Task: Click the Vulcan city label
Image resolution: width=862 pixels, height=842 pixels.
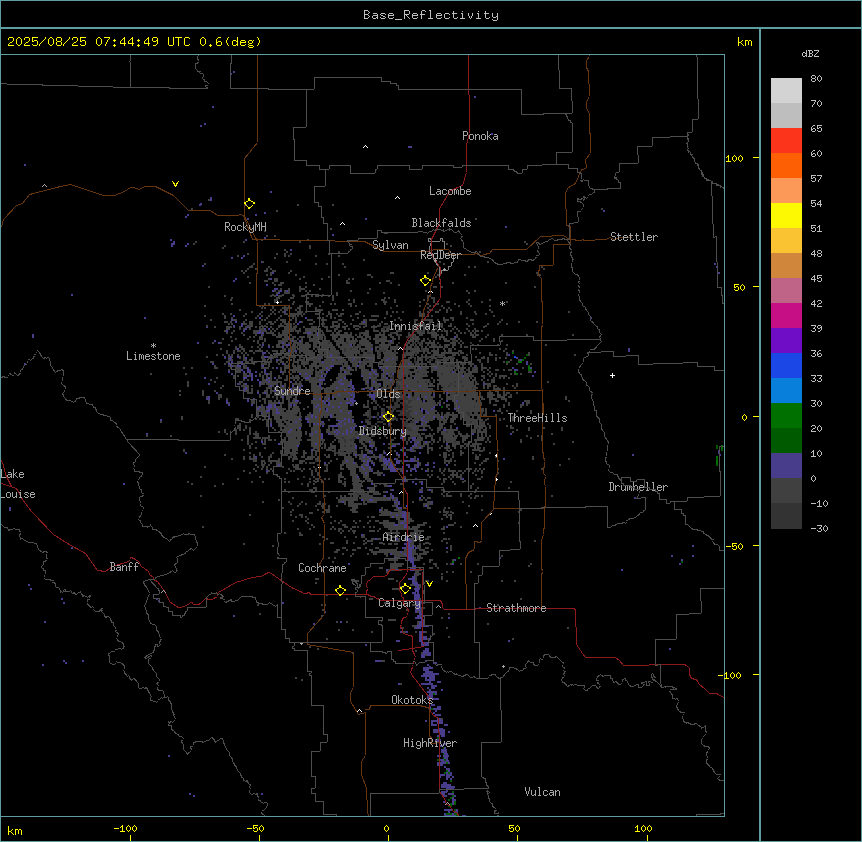Action: [x=542, y=792]
